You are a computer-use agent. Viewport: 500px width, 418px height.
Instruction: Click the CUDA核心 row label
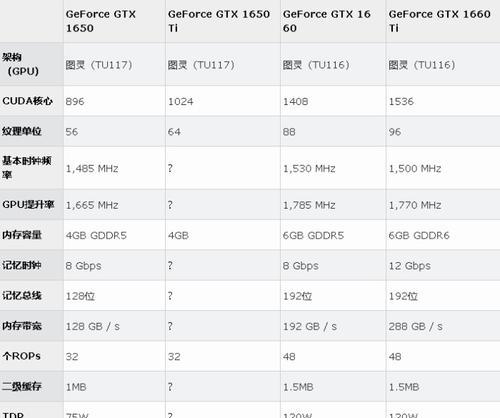(x=27, y=101)
